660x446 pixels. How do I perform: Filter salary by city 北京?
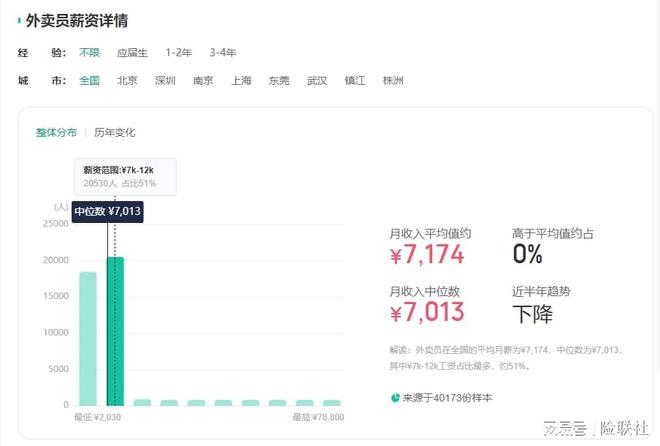tap(127, 80)
